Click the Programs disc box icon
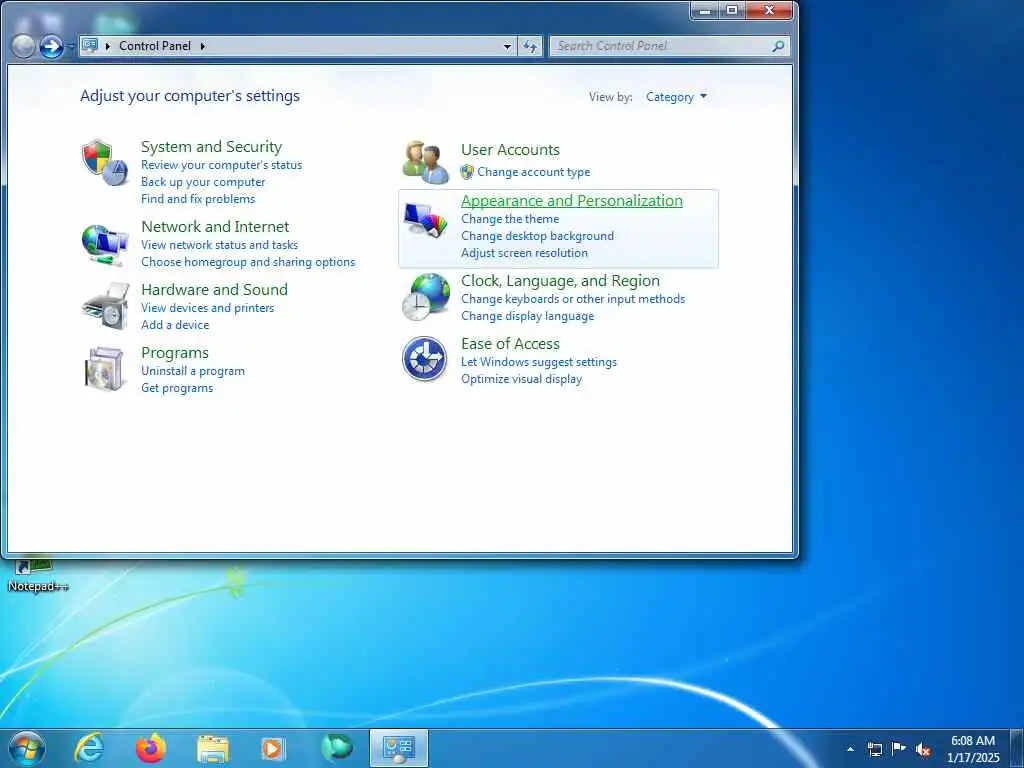This screenshot has width=1024, height=768. 104,369
